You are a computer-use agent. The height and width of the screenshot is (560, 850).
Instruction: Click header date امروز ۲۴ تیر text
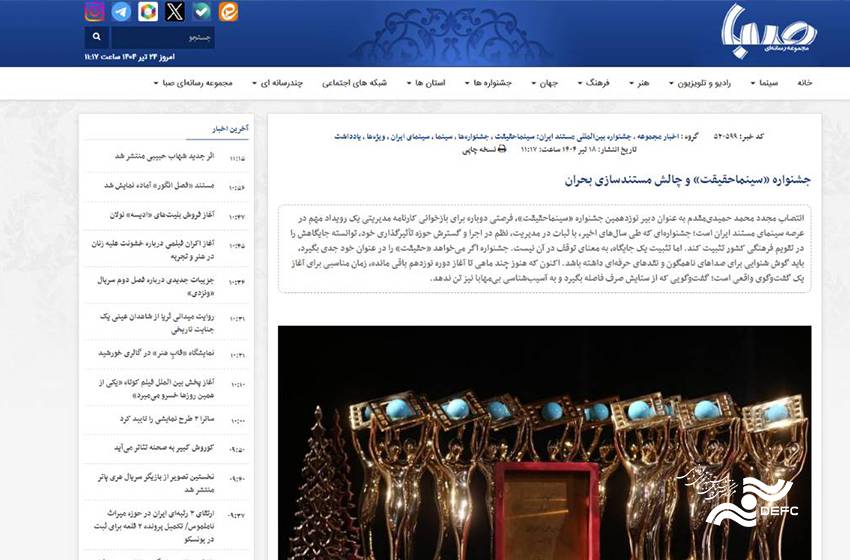[130, 57]
